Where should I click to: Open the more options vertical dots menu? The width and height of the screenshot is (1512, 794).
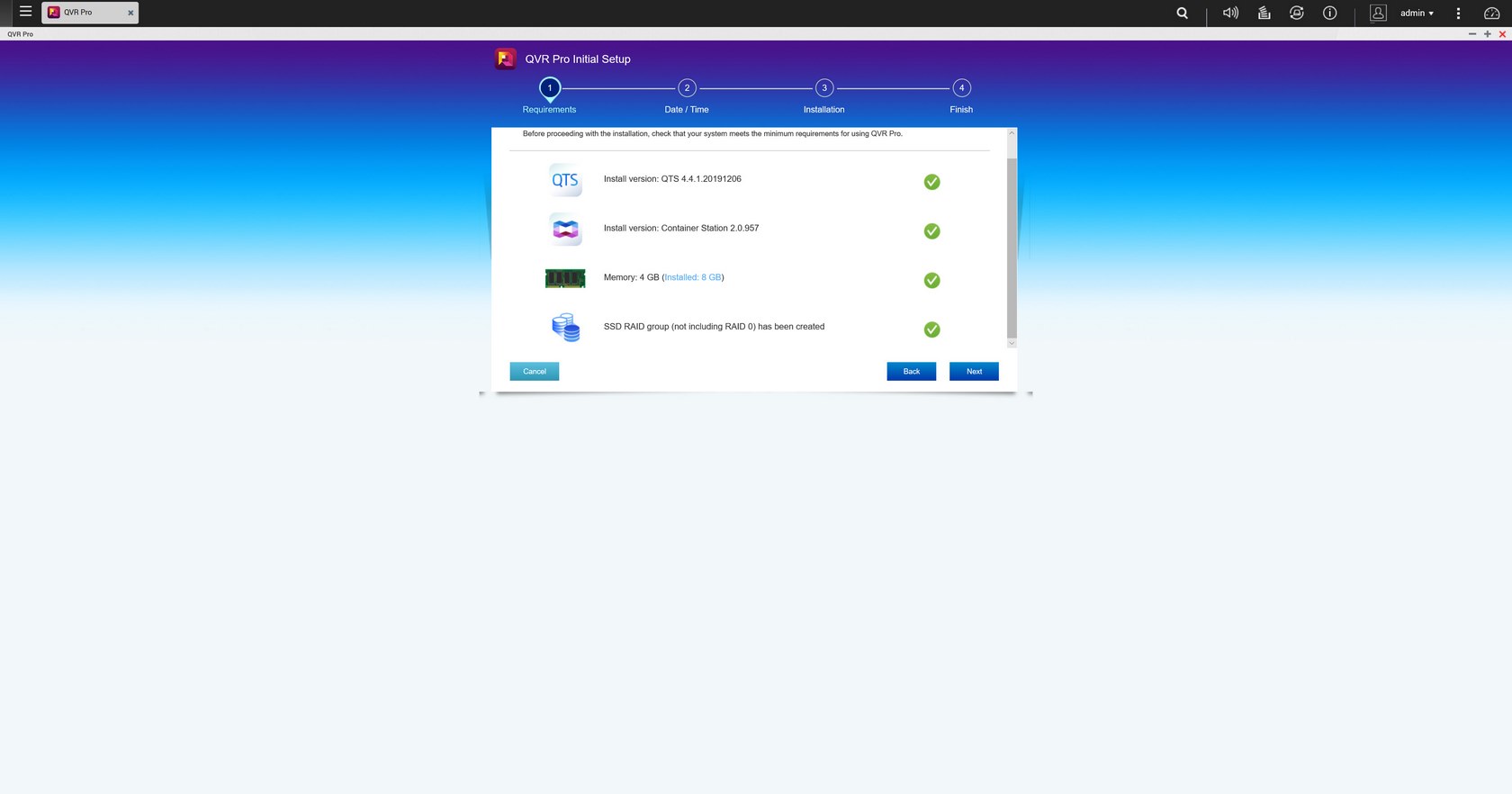tap(1458, 13)
